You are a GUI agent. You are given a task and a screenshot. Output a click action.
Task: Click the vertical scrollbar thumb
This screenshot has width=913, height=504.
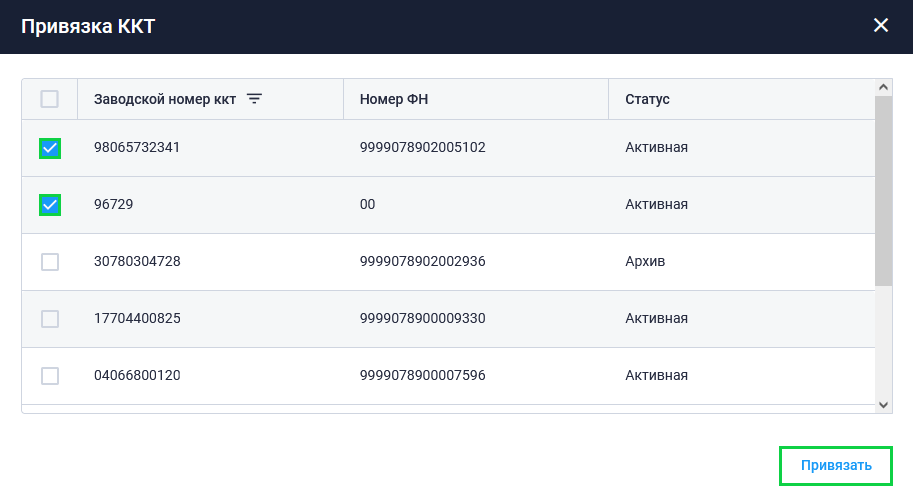click(883, 190)
